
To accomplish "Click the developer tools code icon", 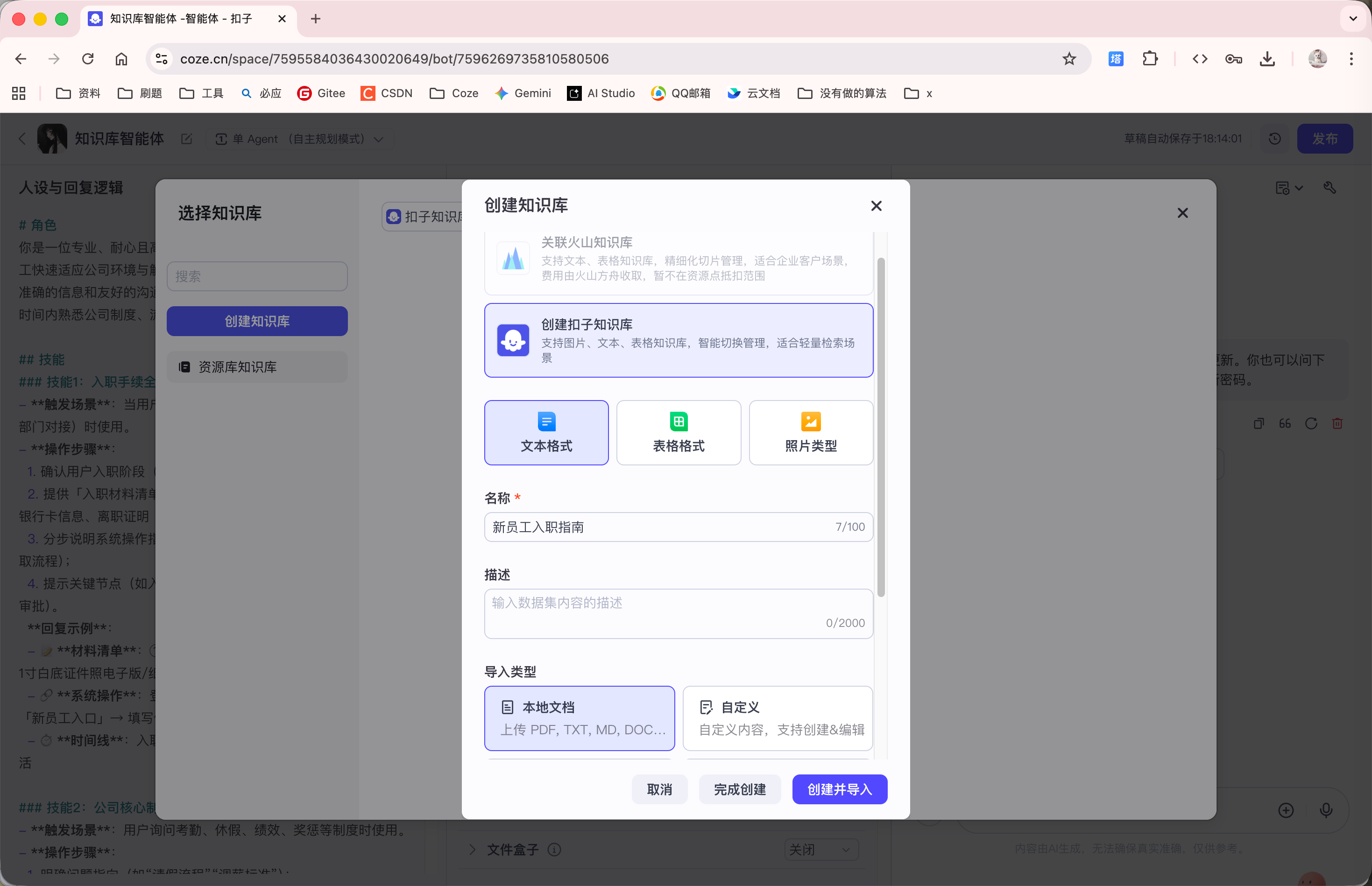I will coord(1200,59).
